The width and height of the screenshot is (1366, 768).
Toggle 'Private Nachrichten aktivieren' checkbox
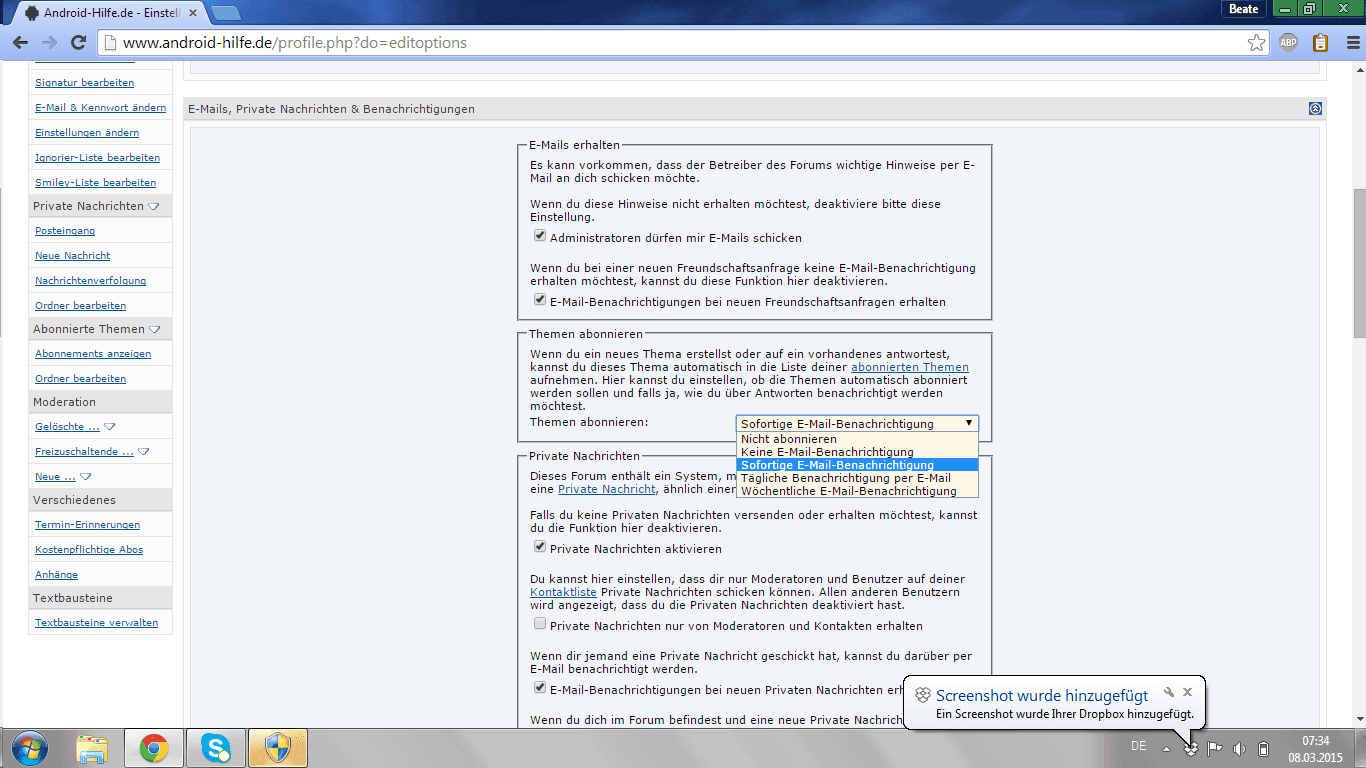(540, 548)
